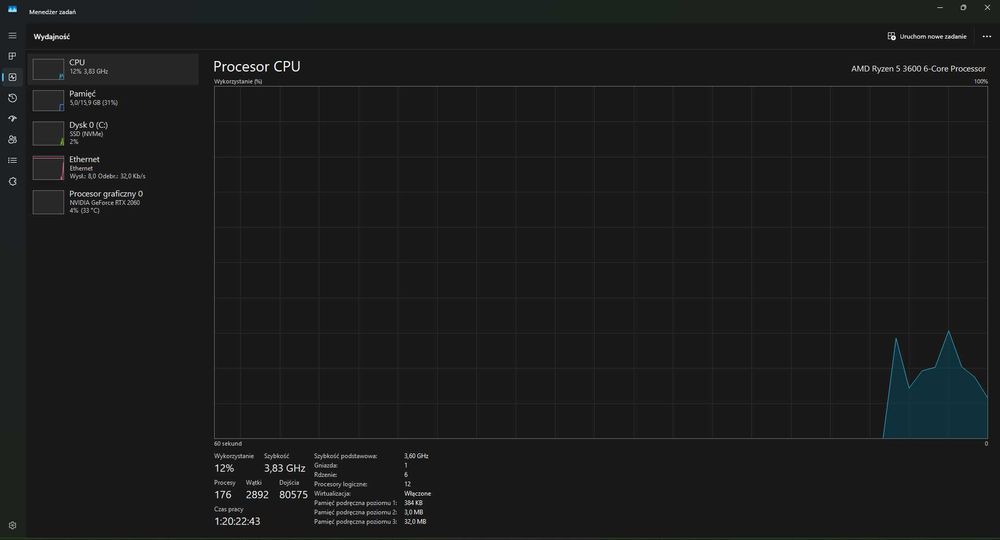This screenshot has height=540, width=1000.
Task: Click the 32,0 MB L3 cache value
Action: click(x=415, y=522)
